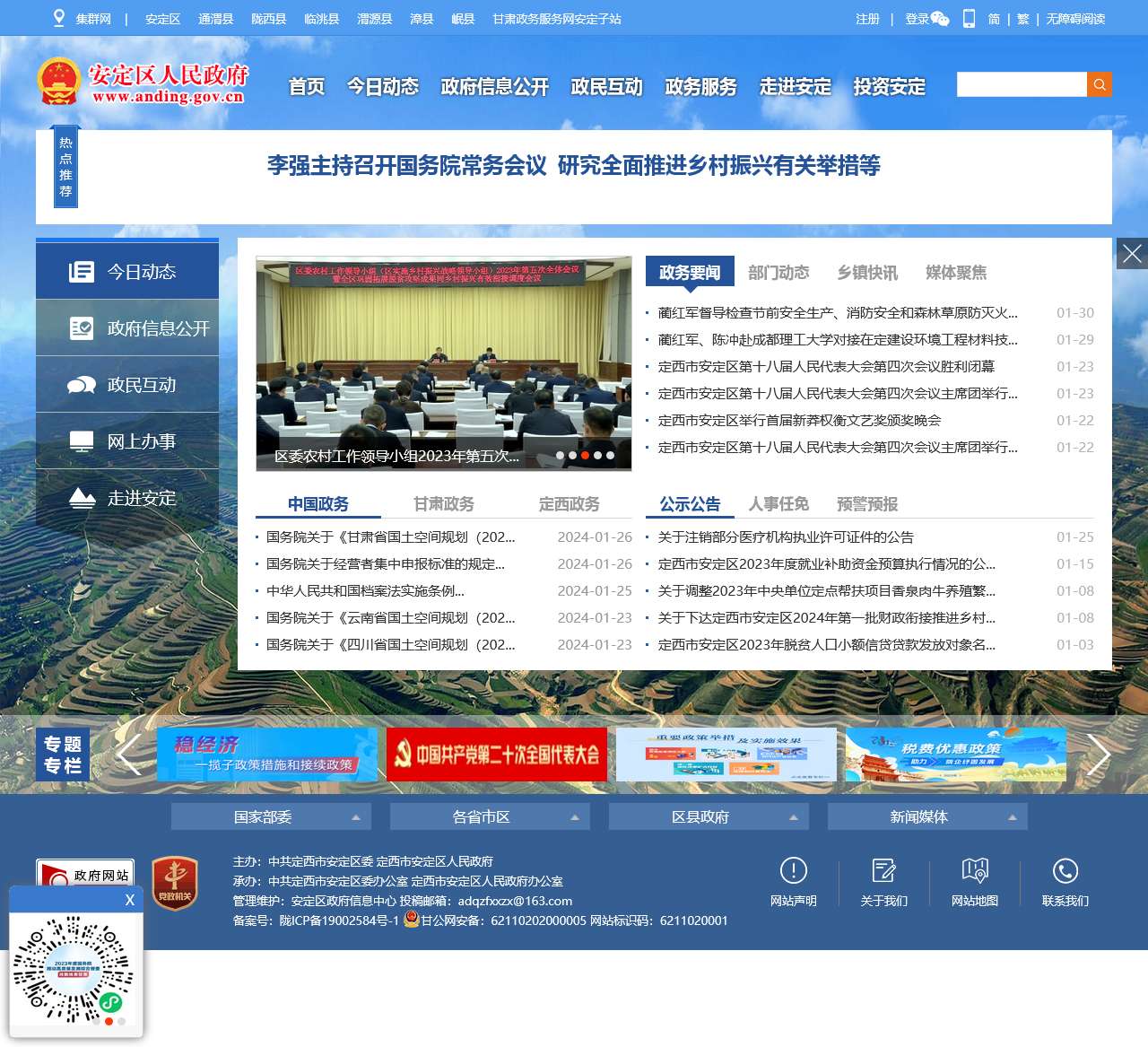Click the 关于我们 footer icon

[883, 870]
